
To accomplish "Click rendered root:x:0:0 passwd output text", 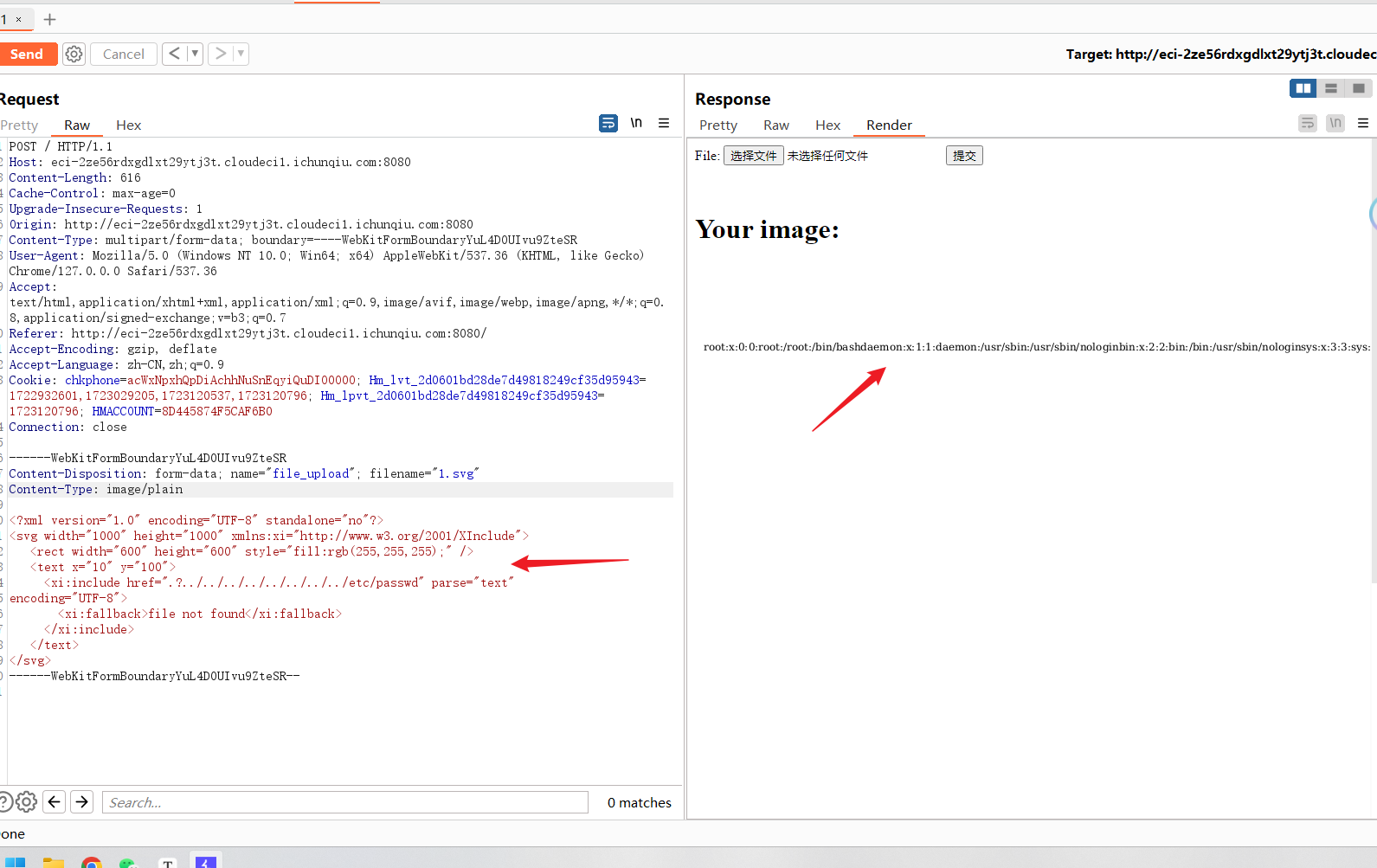I will pos(1037,347).
